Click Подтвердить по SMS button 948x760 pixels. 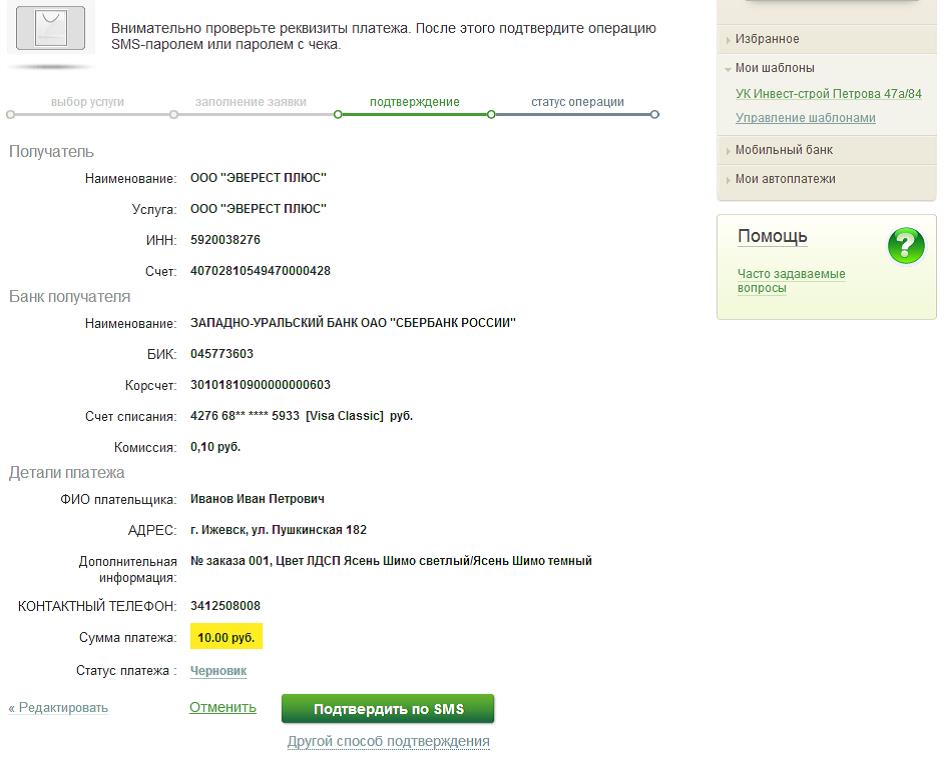coord(388,709)
